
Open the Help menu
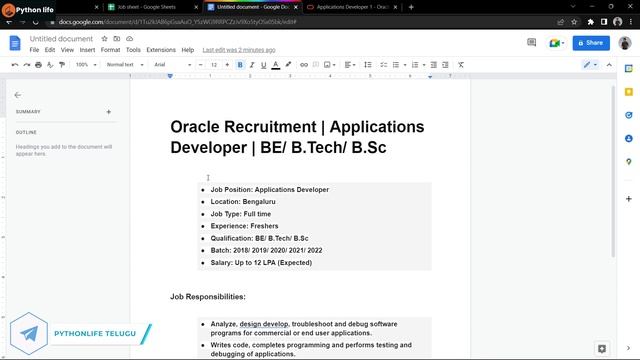(188, 50)
